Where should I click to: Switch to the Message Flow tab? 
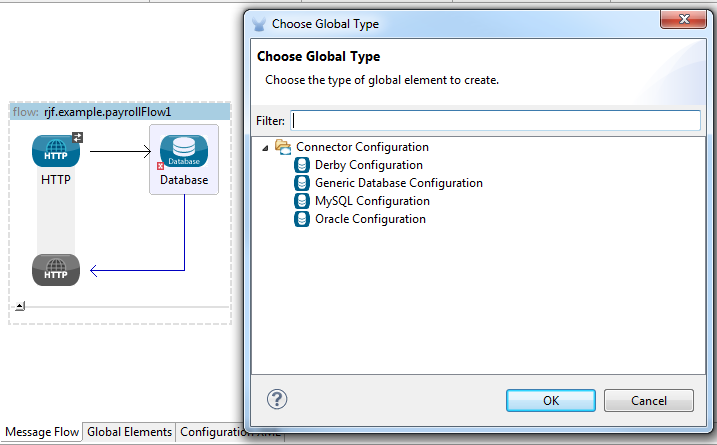42,432
